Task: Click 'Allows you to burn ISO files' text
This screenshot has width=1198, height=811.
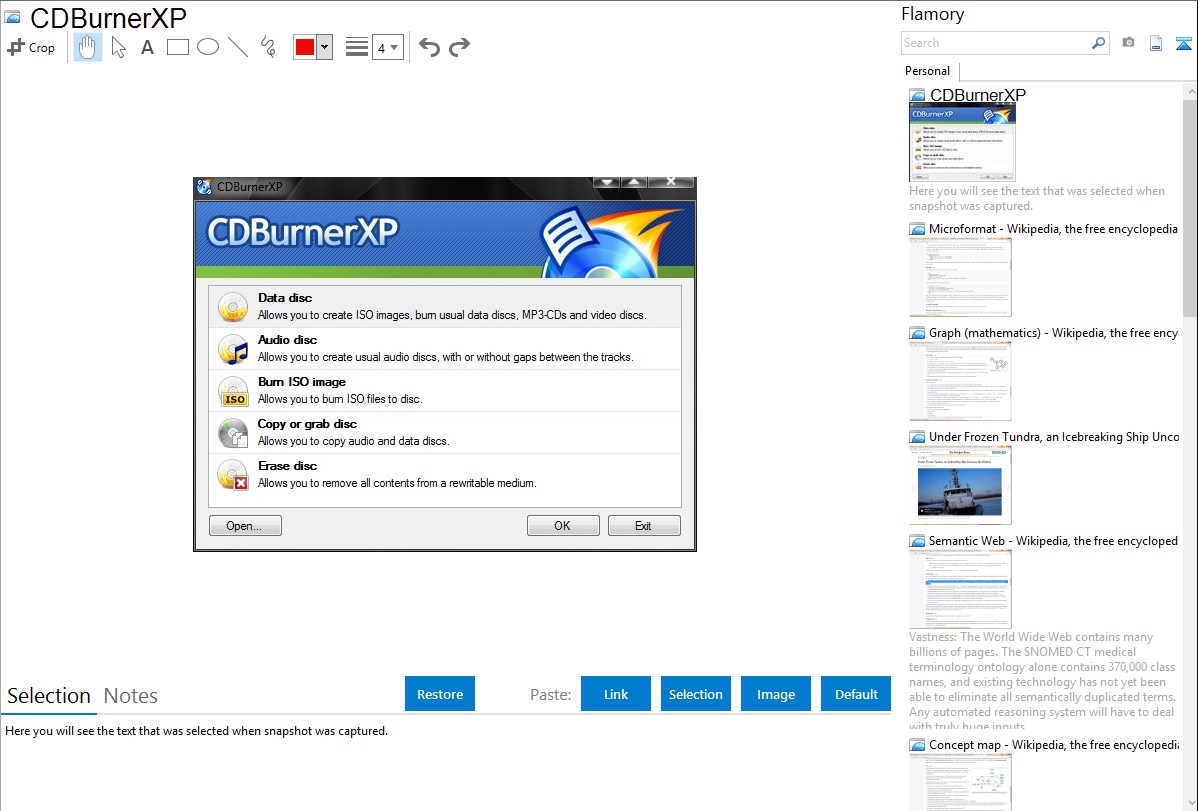Action: [340, 399]
